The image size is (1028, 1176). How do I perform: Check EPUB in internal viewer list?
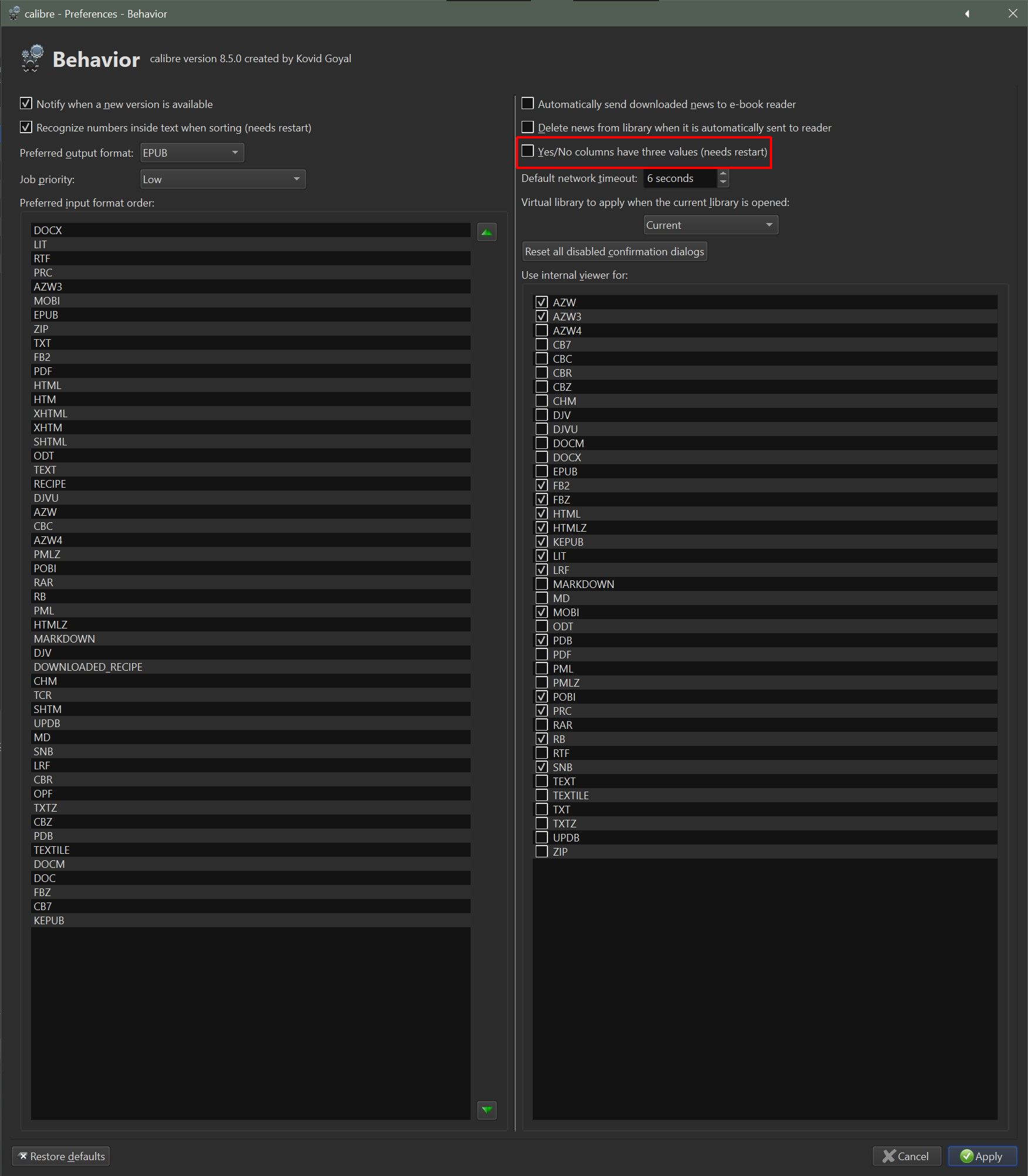(x=542, y=471)
